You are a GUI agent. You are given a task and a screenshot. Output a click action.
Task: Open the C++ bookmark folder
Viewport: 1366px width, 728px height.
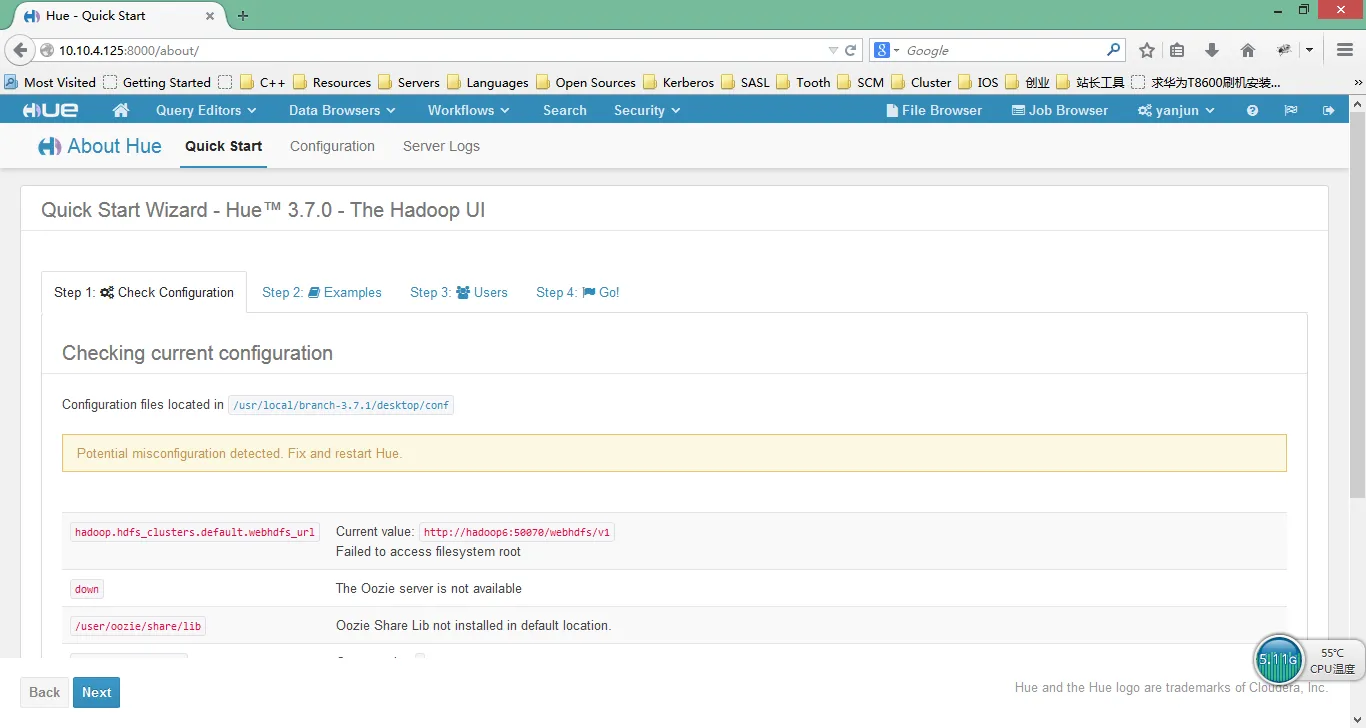(x=263, y=82)
